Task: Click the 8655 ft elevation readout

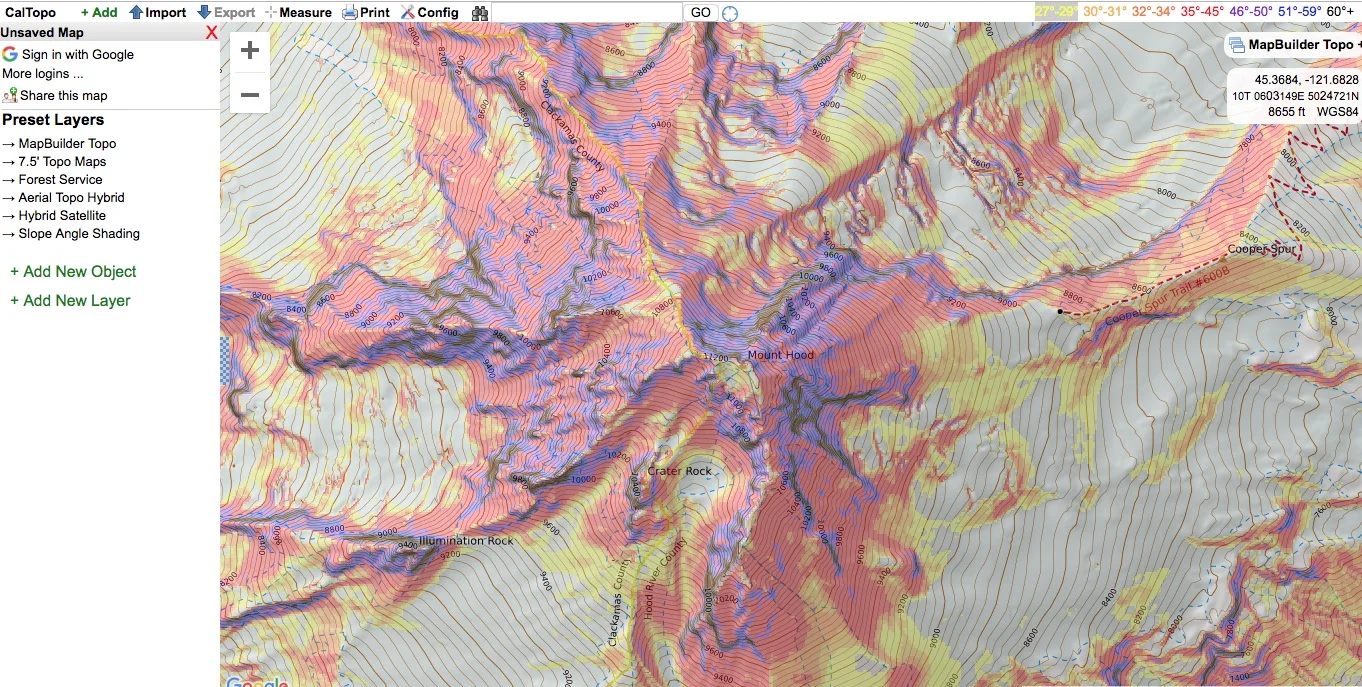Action: pyautogui.click(x=1287, y=112)
